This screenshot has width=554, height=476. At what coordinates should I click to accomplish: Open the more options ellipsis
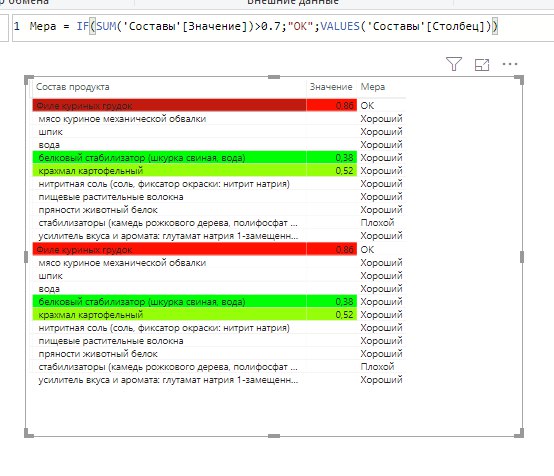pos(510,64)
